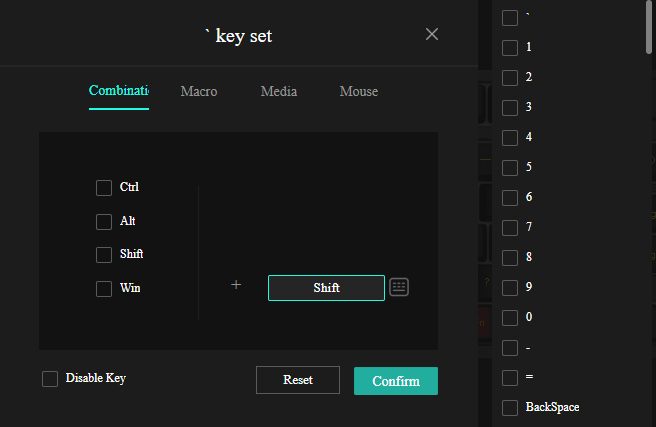Select the number 0 key checkbox

[510, 317]
